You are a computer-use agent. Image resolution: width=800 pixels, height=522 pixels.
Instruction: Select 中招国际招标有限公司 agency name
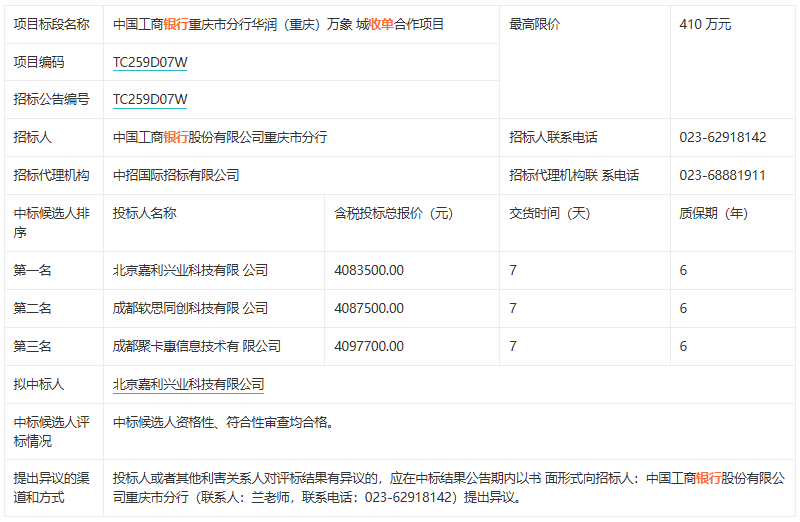176,175
